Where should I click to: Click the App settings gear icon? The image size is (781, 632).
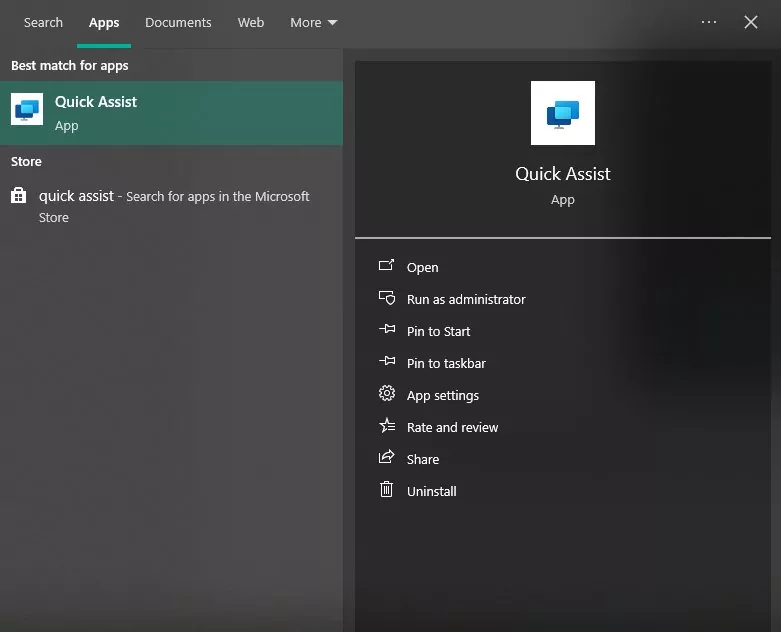click(387, 393)
